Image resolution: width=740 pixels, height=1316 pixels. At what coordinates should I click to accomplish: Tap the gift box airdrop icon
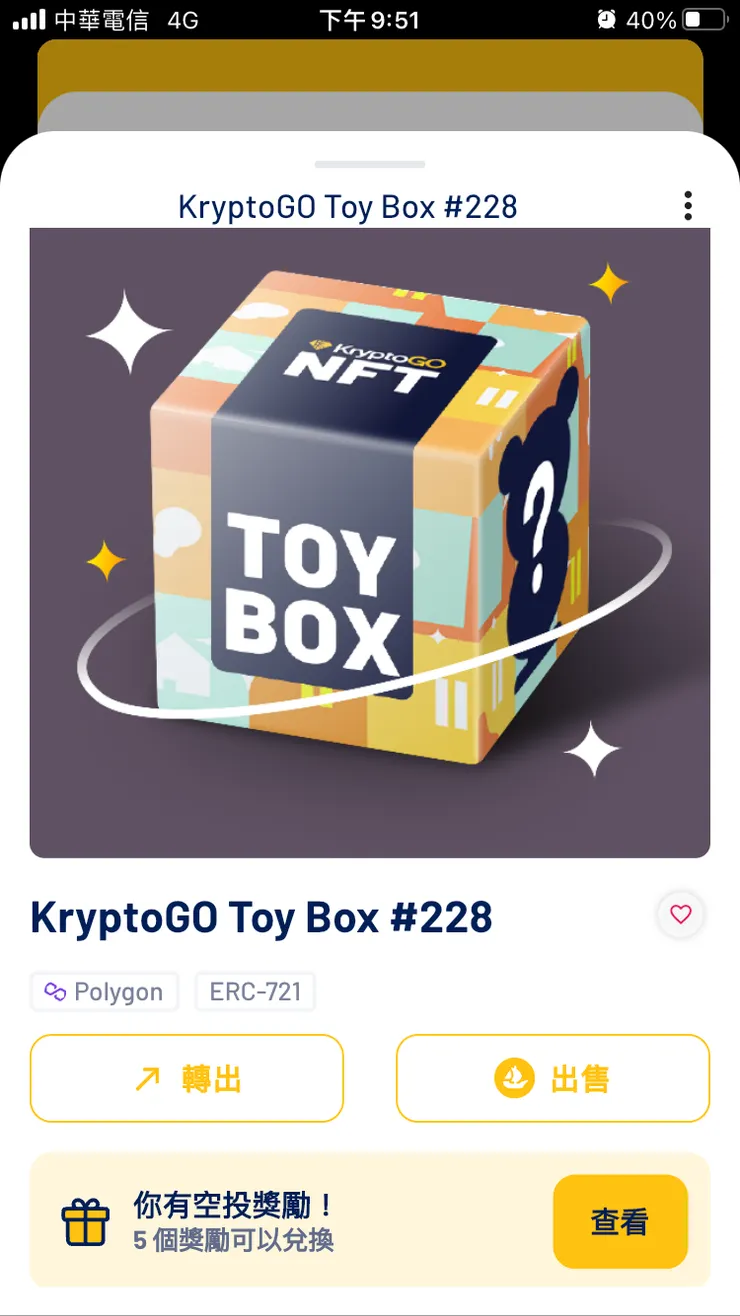85,1222
